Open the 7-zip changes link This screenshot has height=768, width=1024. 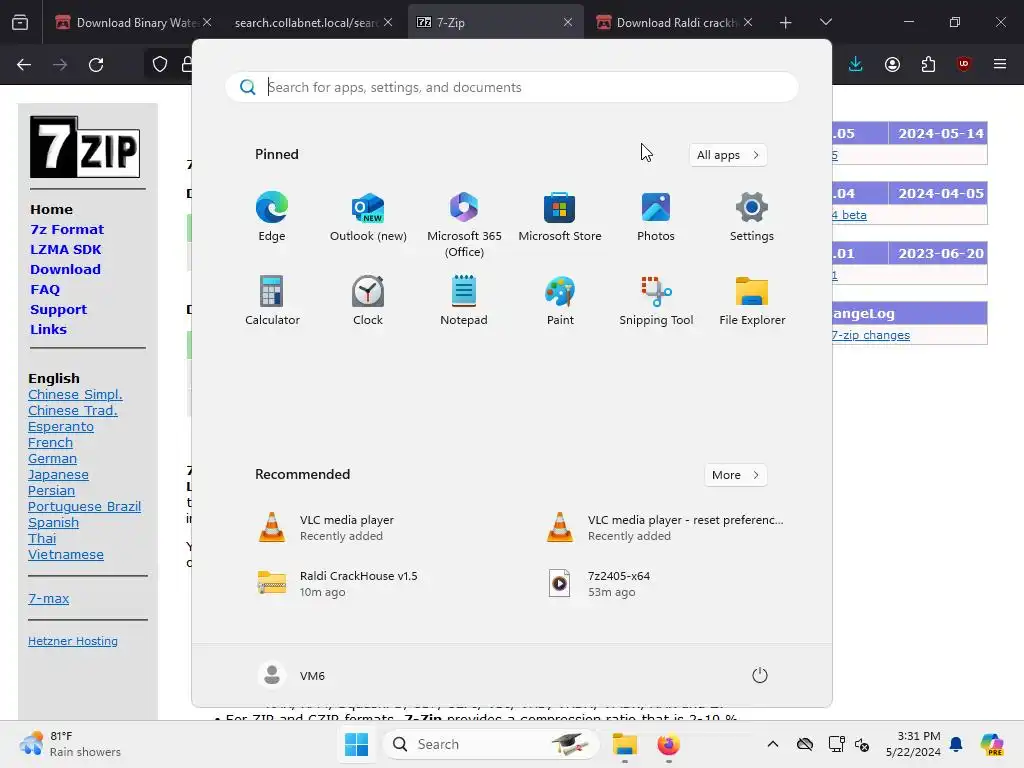pos(871,335)
